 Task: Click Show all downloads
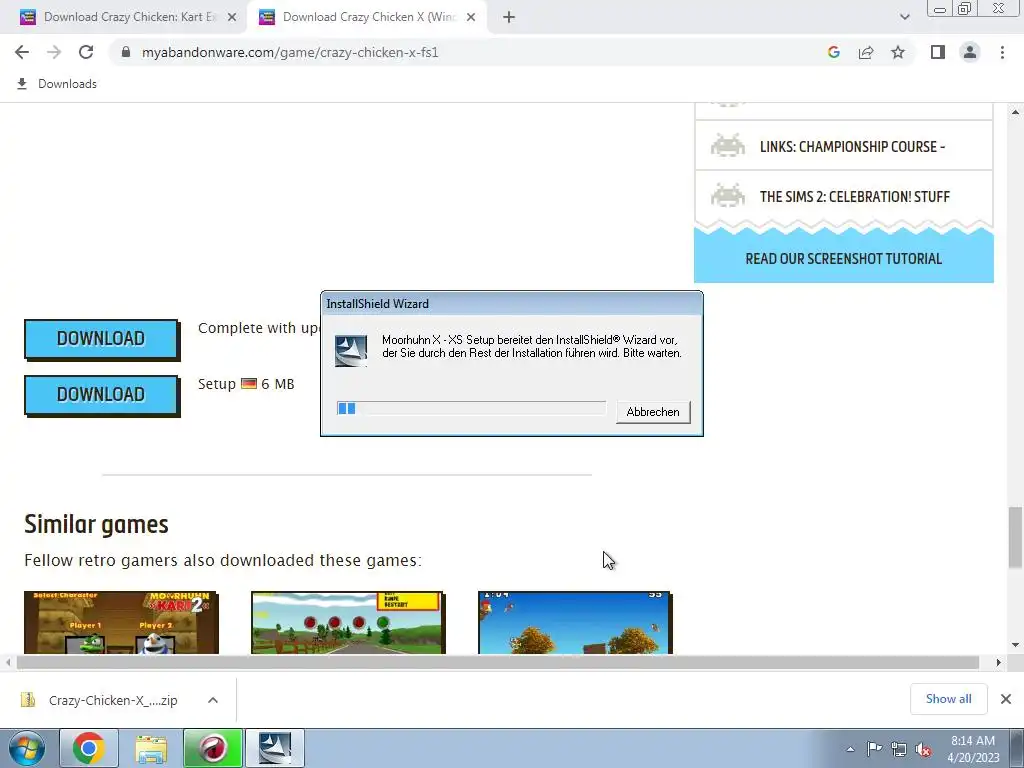(948, 699)
